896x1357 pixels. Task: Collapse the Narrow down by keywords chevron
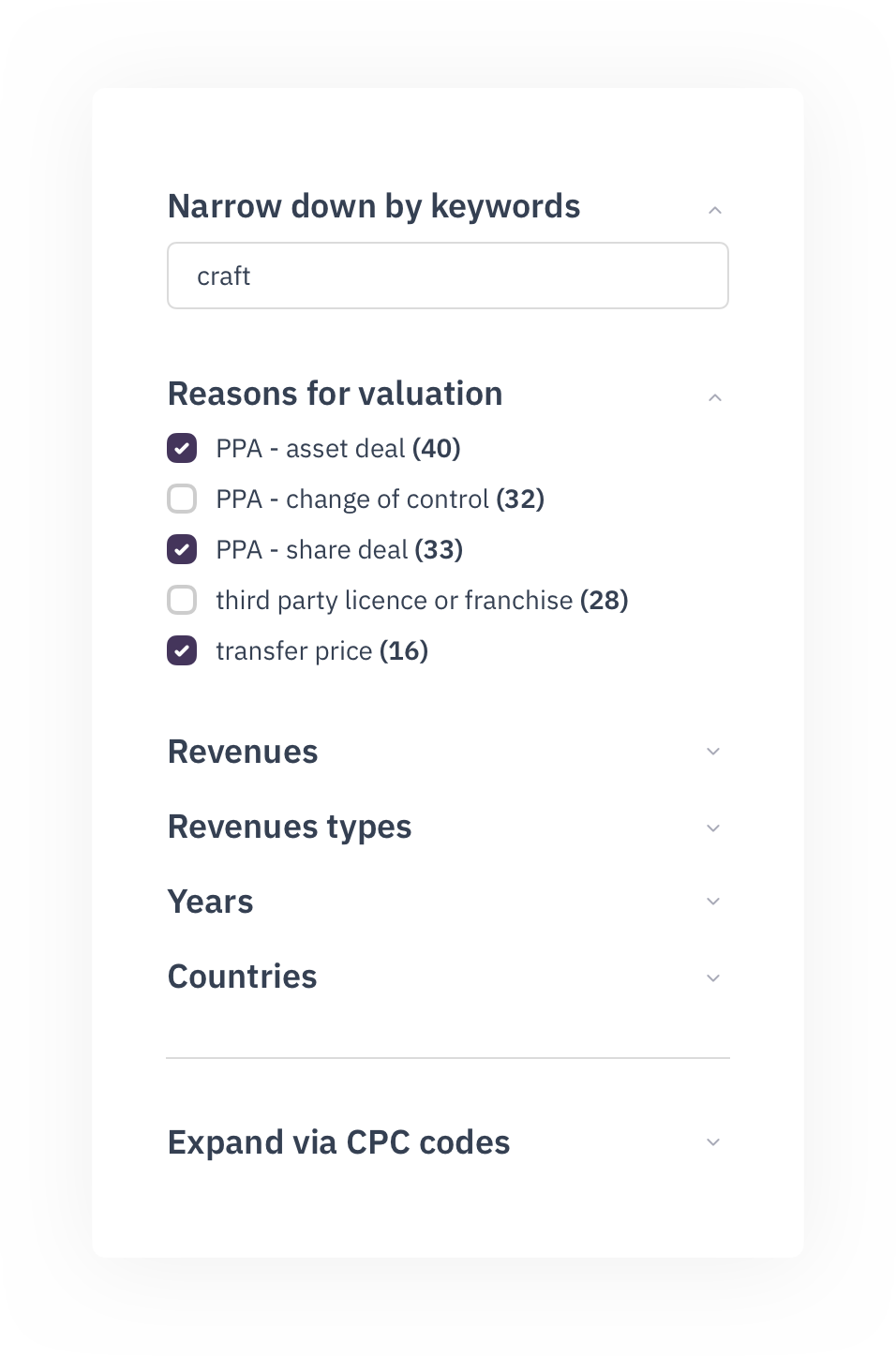pos(714,210)
